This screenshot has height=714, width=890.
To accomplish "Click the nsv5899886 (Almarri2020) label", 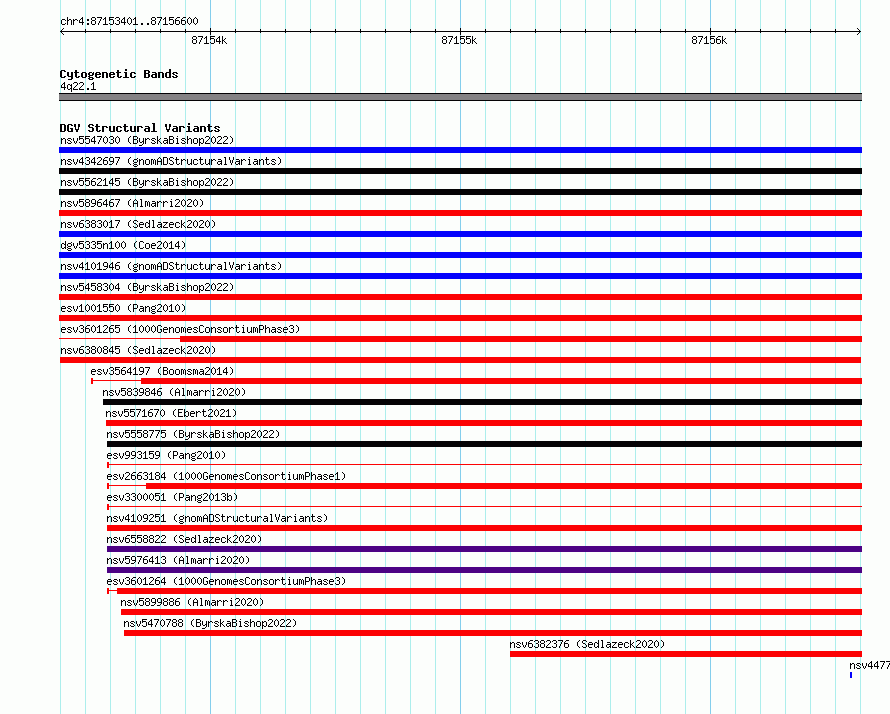I will tap(192, 602).
